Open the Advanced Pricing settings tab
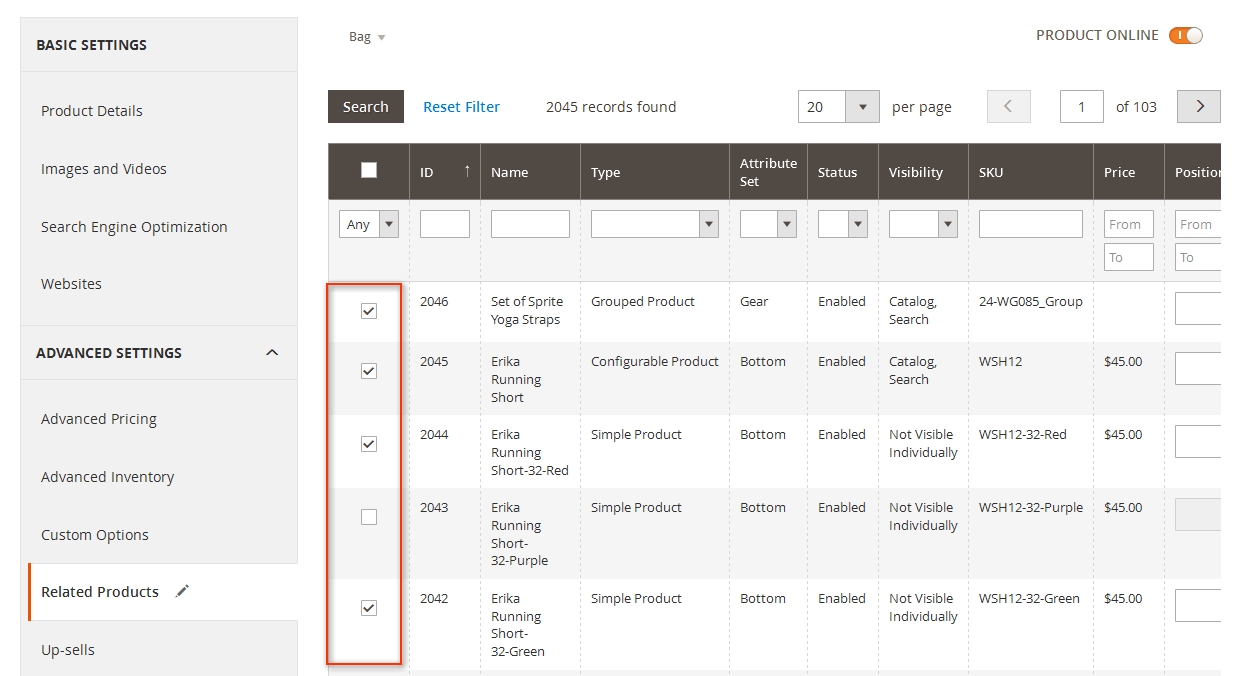The width and height of the screenshot is (1239, 676). click(x=99, y=419)
